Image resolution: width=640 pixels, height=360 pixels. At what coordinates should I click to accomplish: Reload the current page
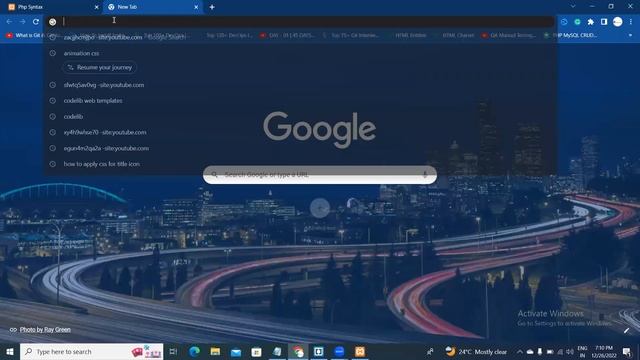coord(36,22)
